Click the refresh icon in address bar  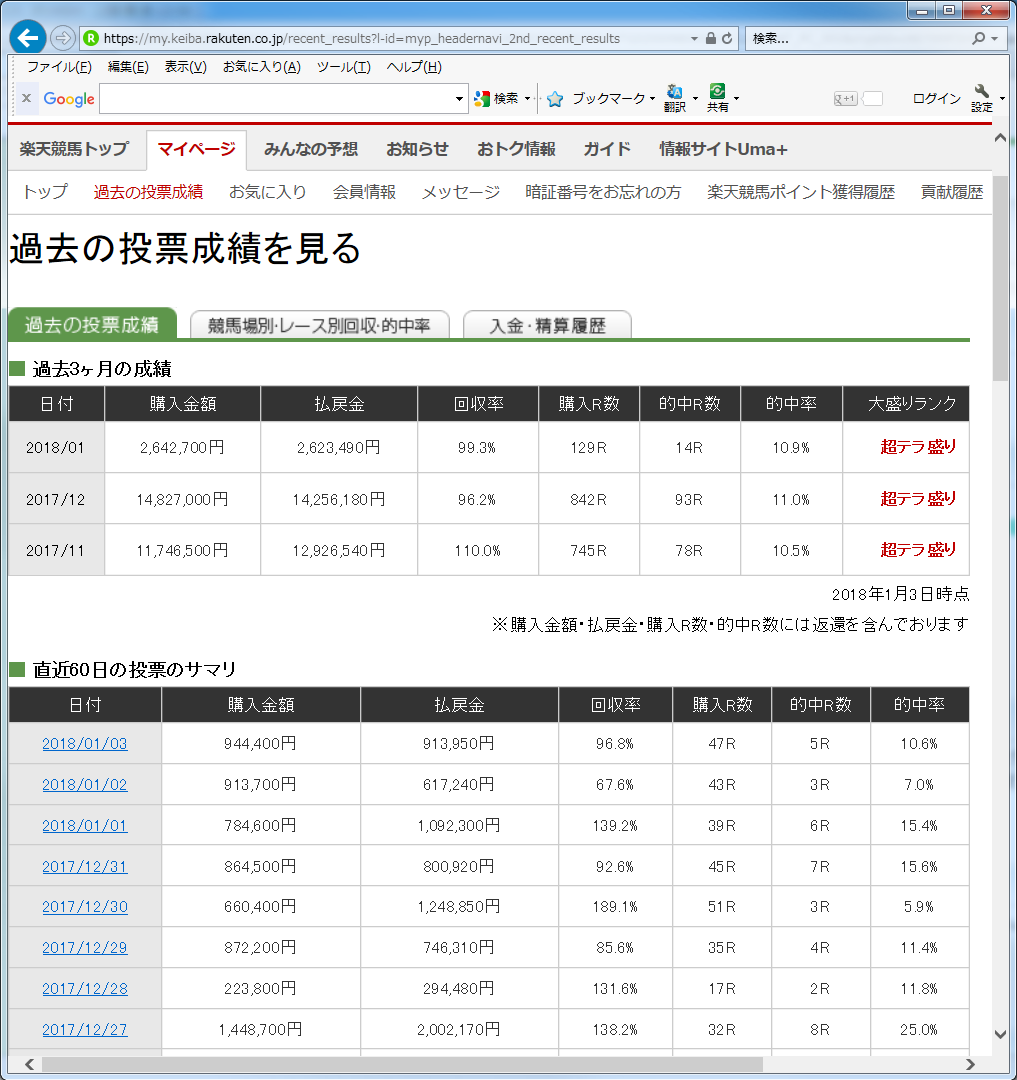tap(727, 39)
